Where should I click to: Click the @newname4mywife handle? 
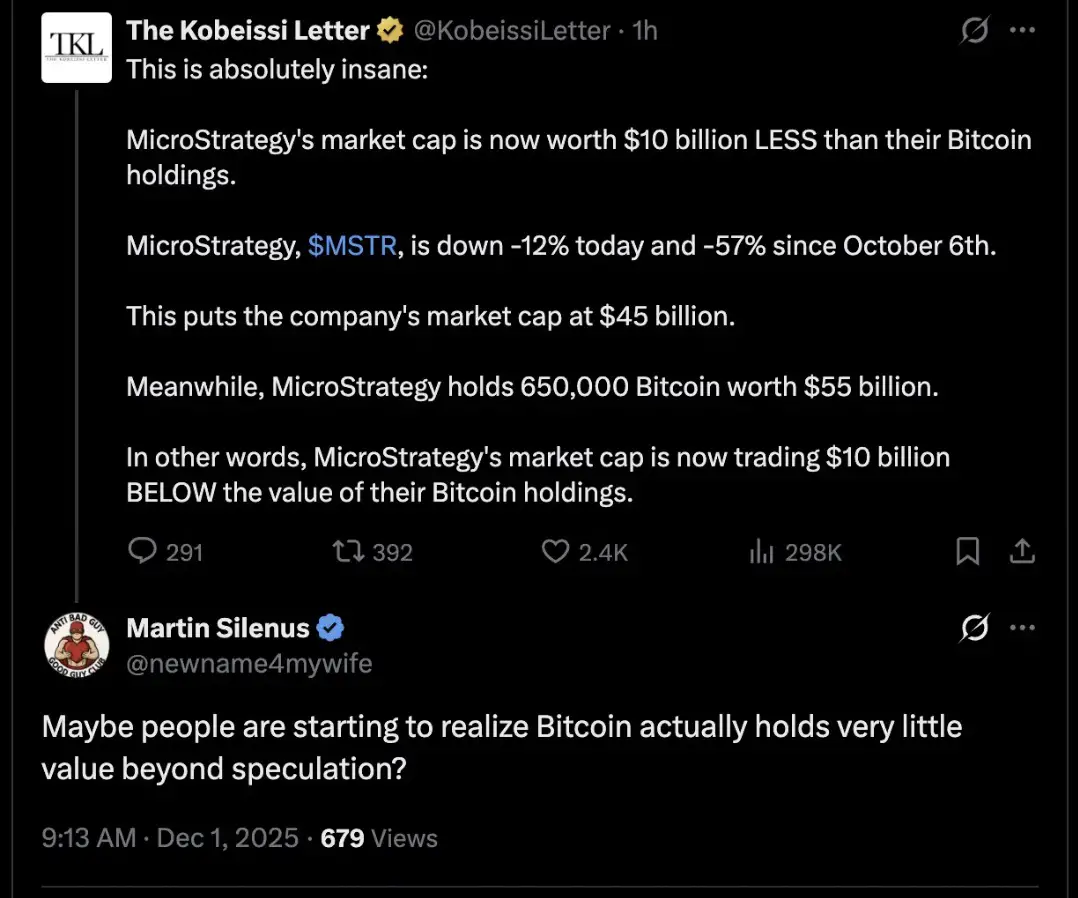point(249,663)
